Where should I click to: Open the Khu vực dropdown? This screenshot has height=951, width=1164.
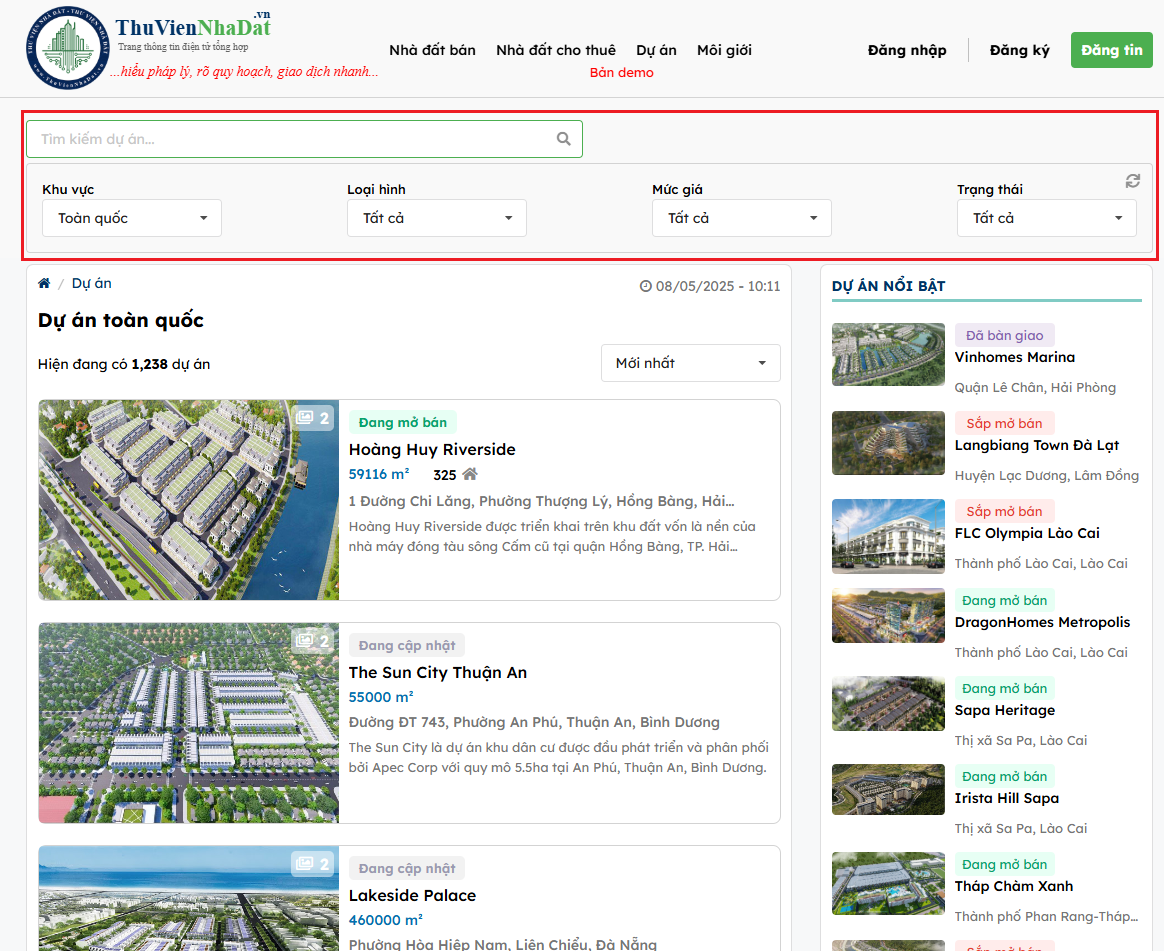(132, 218)
